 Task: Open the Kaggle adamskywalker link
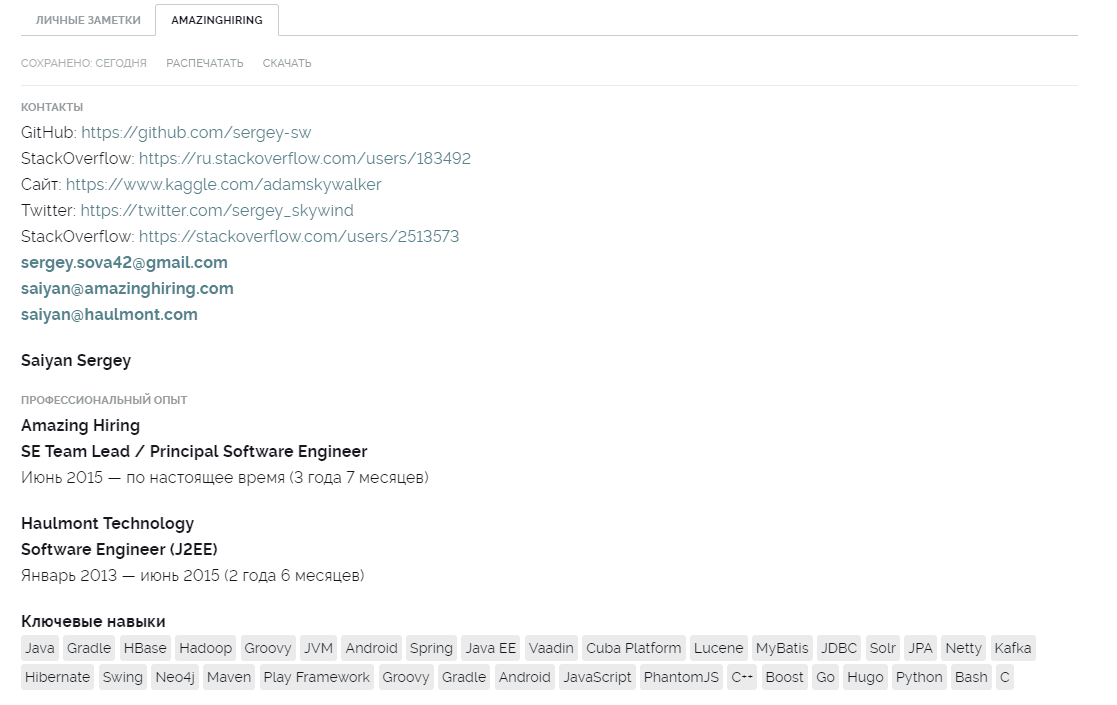[224, 184]
